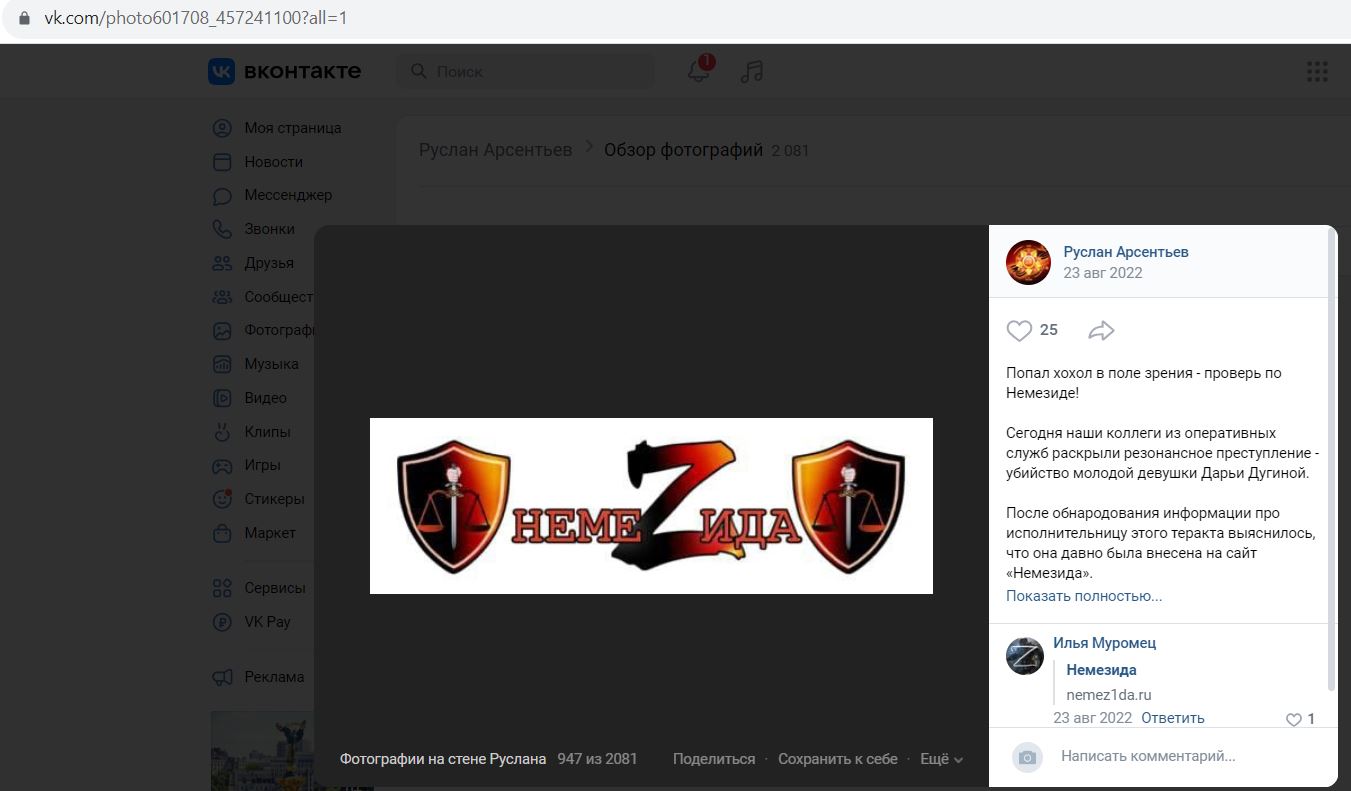Click the Video sidebar icon
1351x791 pixels.
tap(222, 398)
